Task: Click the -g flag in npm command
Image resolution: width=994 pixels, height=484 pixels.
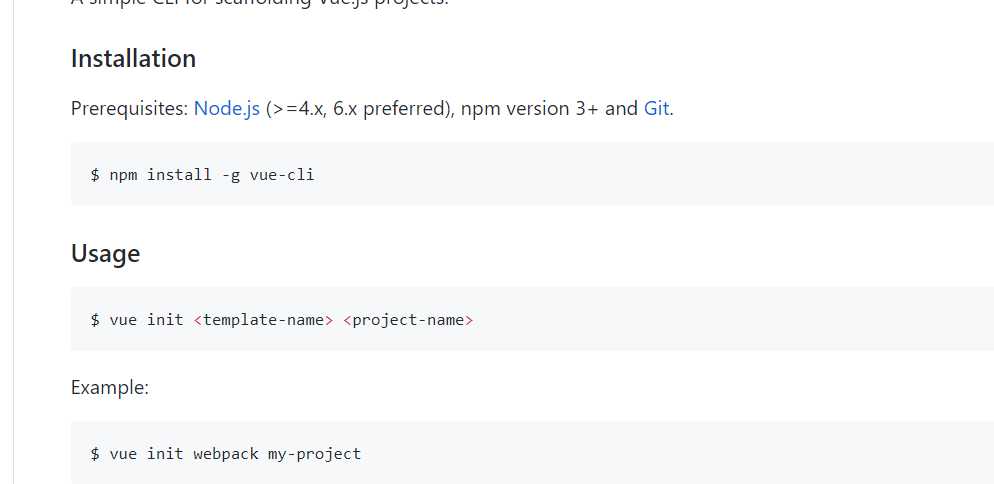Action: (x=231, y=175)
